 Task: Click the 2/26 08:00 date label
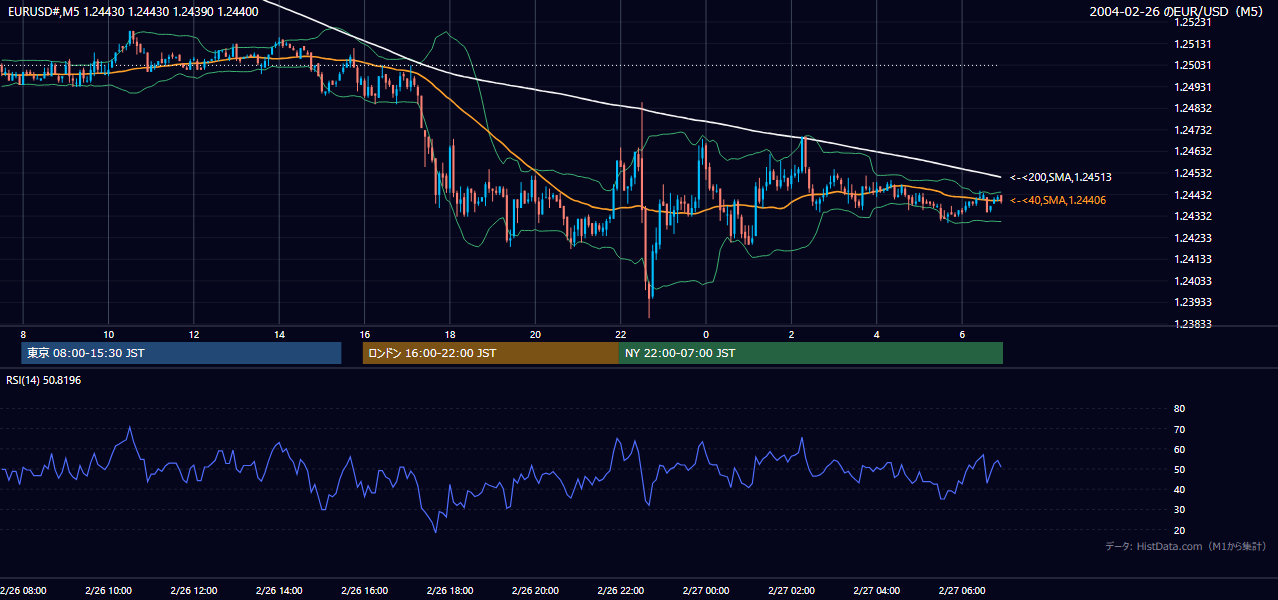[x=24, y=590]
